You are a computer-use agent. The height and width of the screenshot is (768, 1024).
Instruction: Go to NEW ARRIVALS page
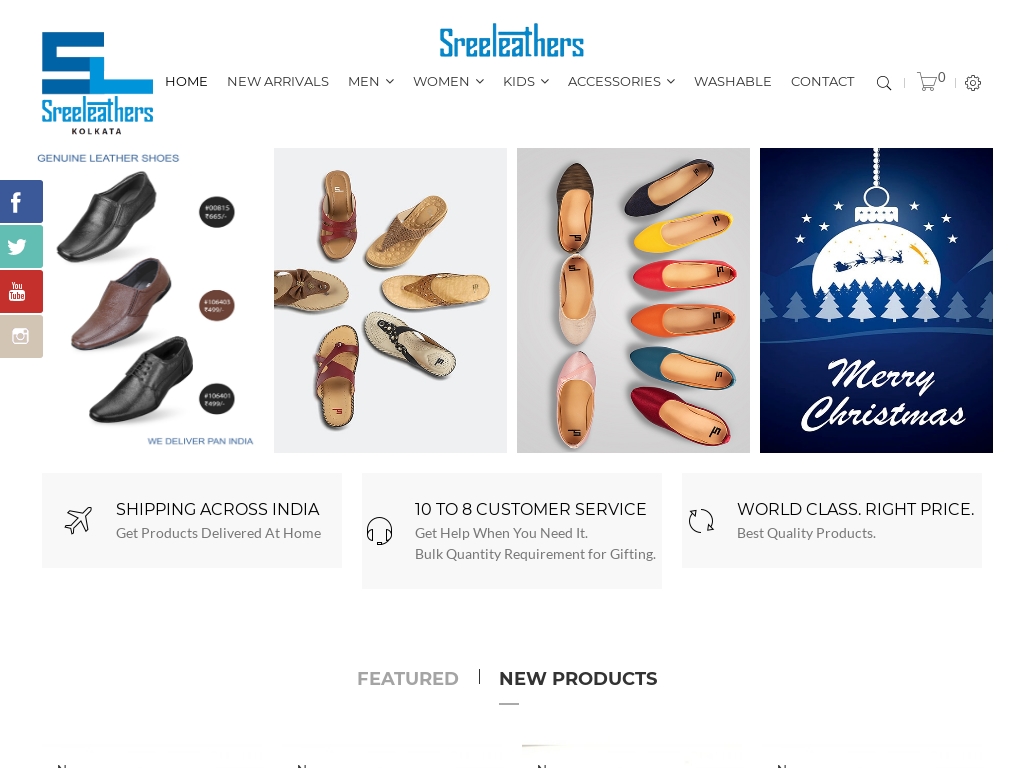(278, 82)
